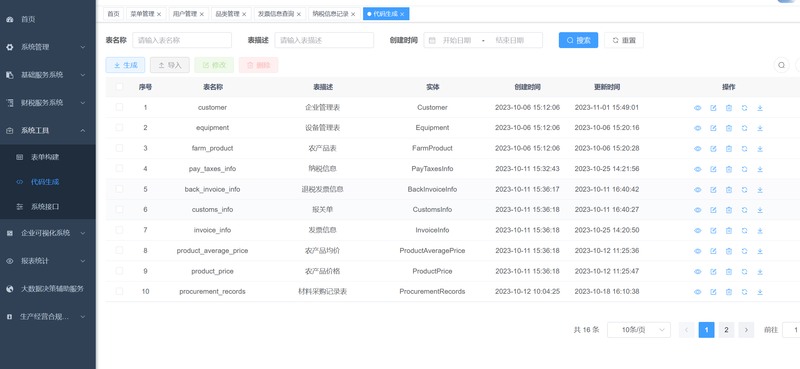
Task: Preview the pay_taxes_info row
Action: click(697, 169)
